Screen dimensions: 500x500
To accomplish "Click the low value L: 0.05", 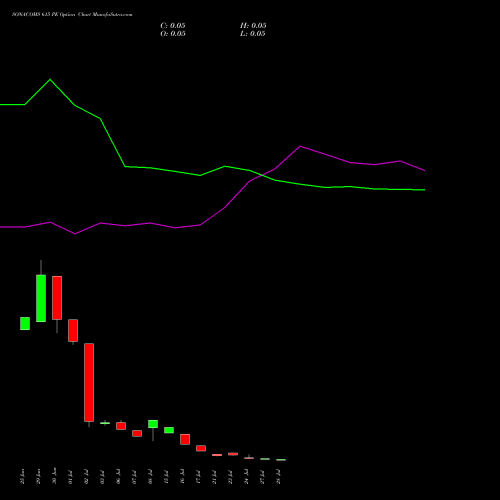I will (253, 34).
